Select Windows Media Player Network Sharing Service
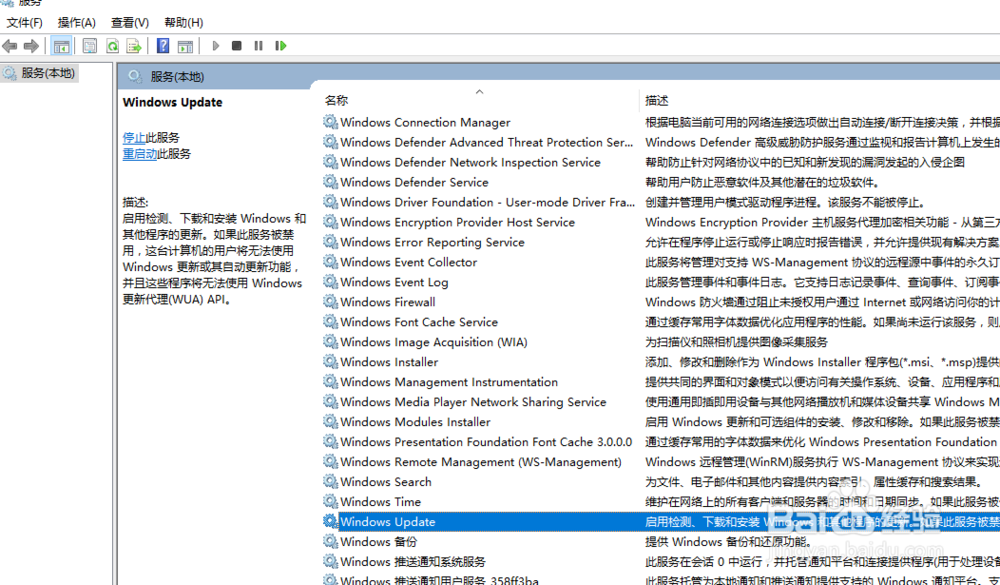 coord(473,402)
